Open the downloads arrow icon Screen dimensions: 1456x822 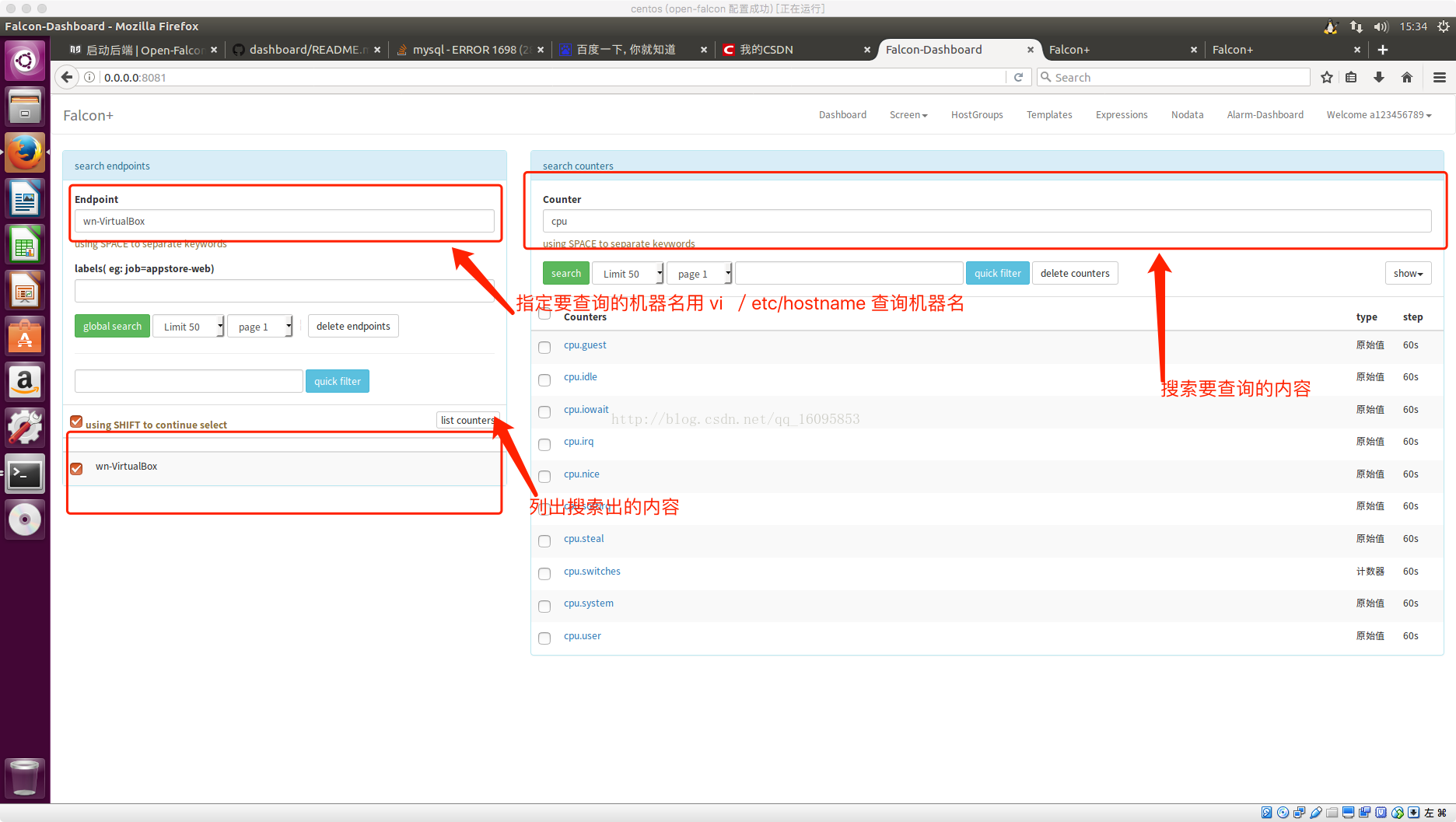(x=1379, y=77)
